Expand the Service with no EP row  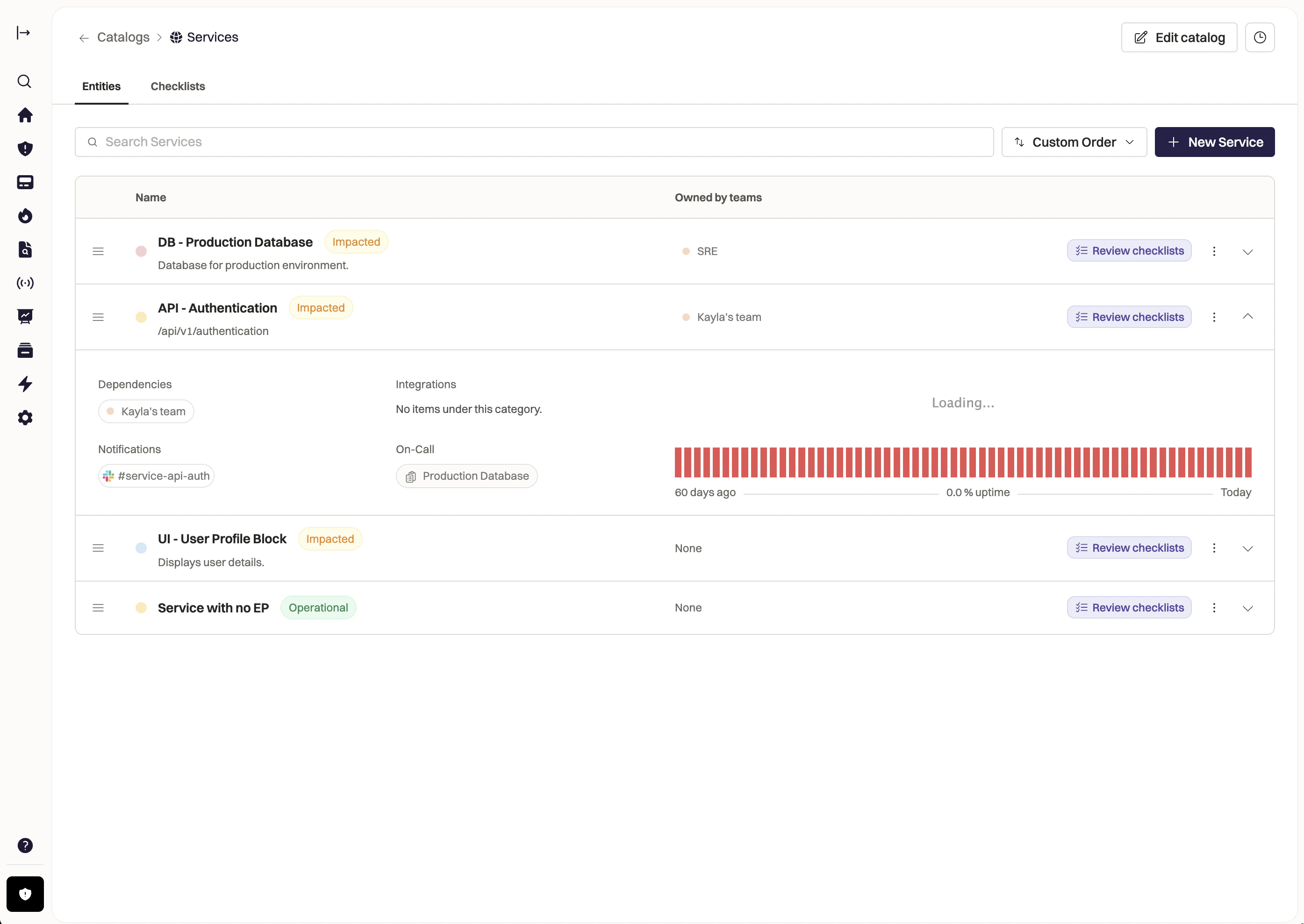pos(1247,608)
